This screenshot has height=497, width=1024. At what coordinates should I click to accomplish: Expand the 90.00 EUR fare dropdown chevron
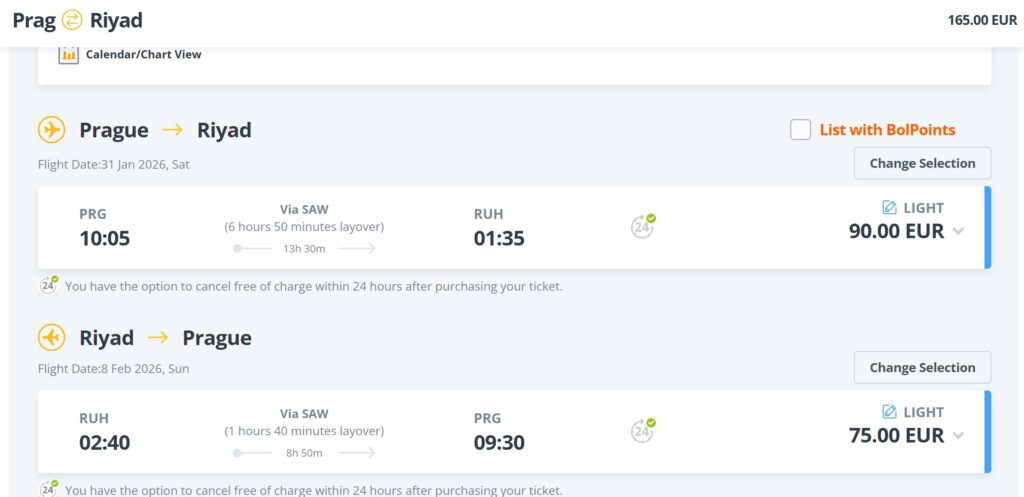point(959,232)
